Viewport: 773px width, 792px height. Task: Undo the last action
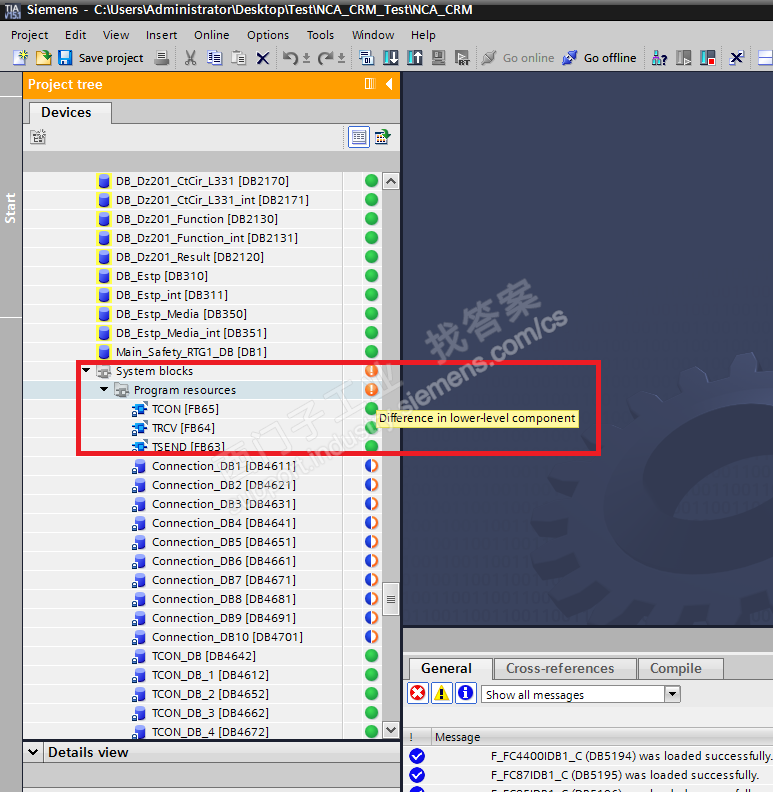(x=289, y=58)
